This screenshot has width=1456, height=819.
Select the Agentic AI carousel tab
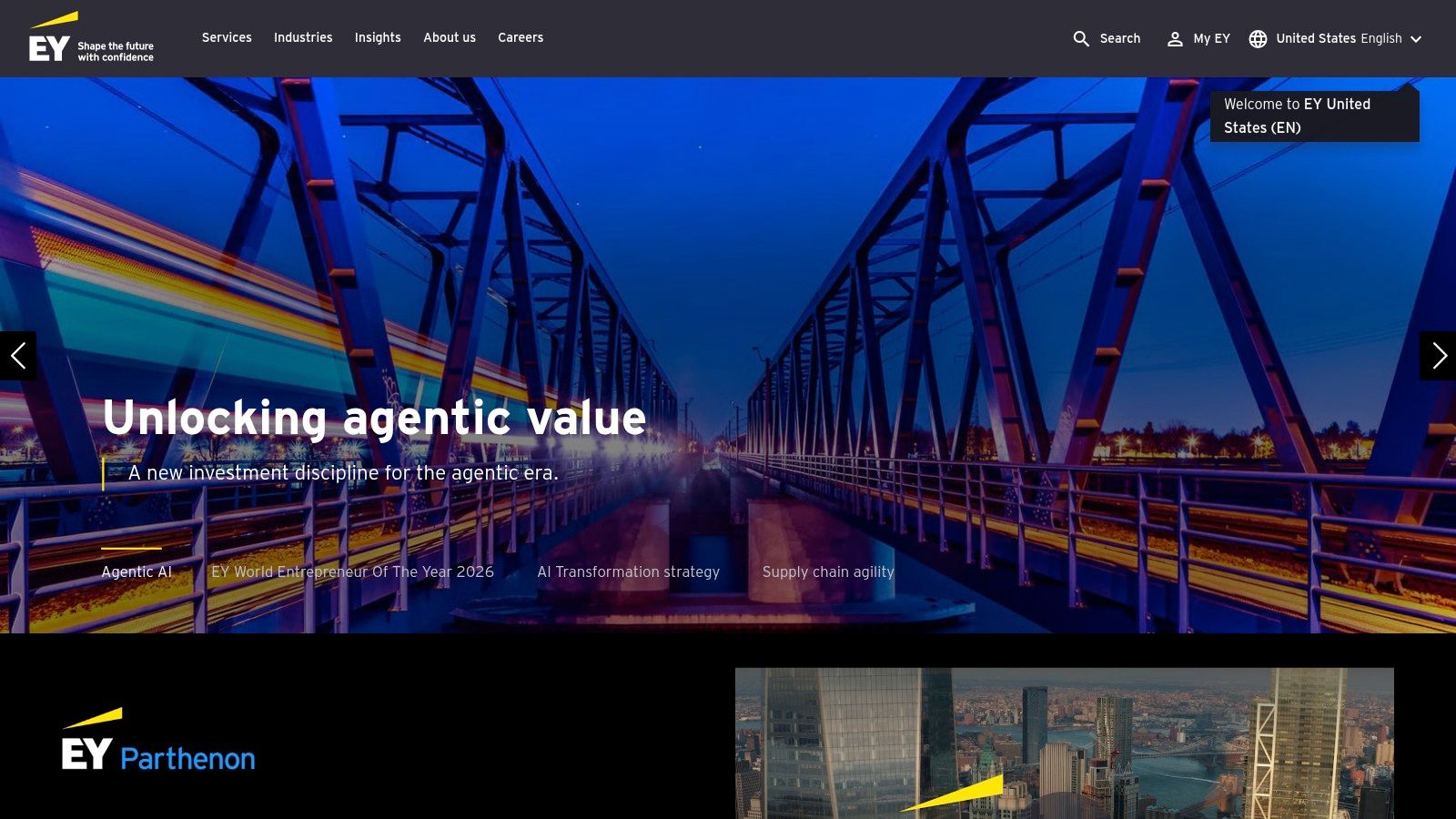[136, 571]
